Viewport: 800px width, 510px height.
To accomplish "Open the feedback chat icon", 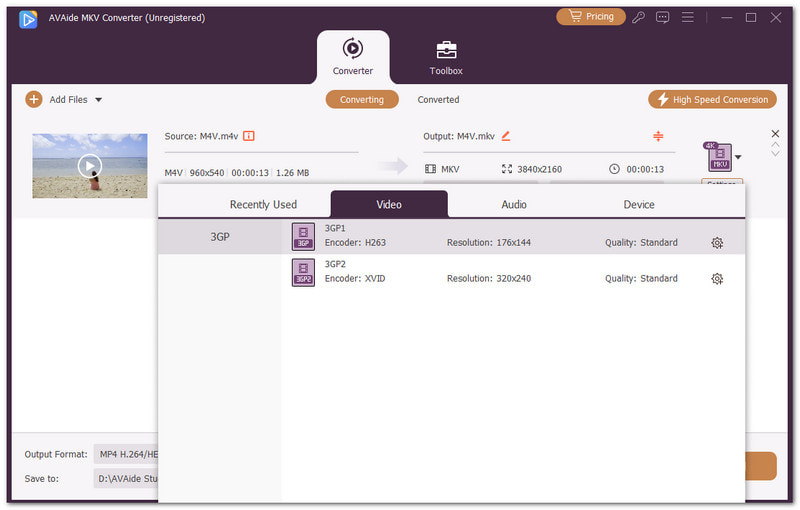I will (662, 18).
